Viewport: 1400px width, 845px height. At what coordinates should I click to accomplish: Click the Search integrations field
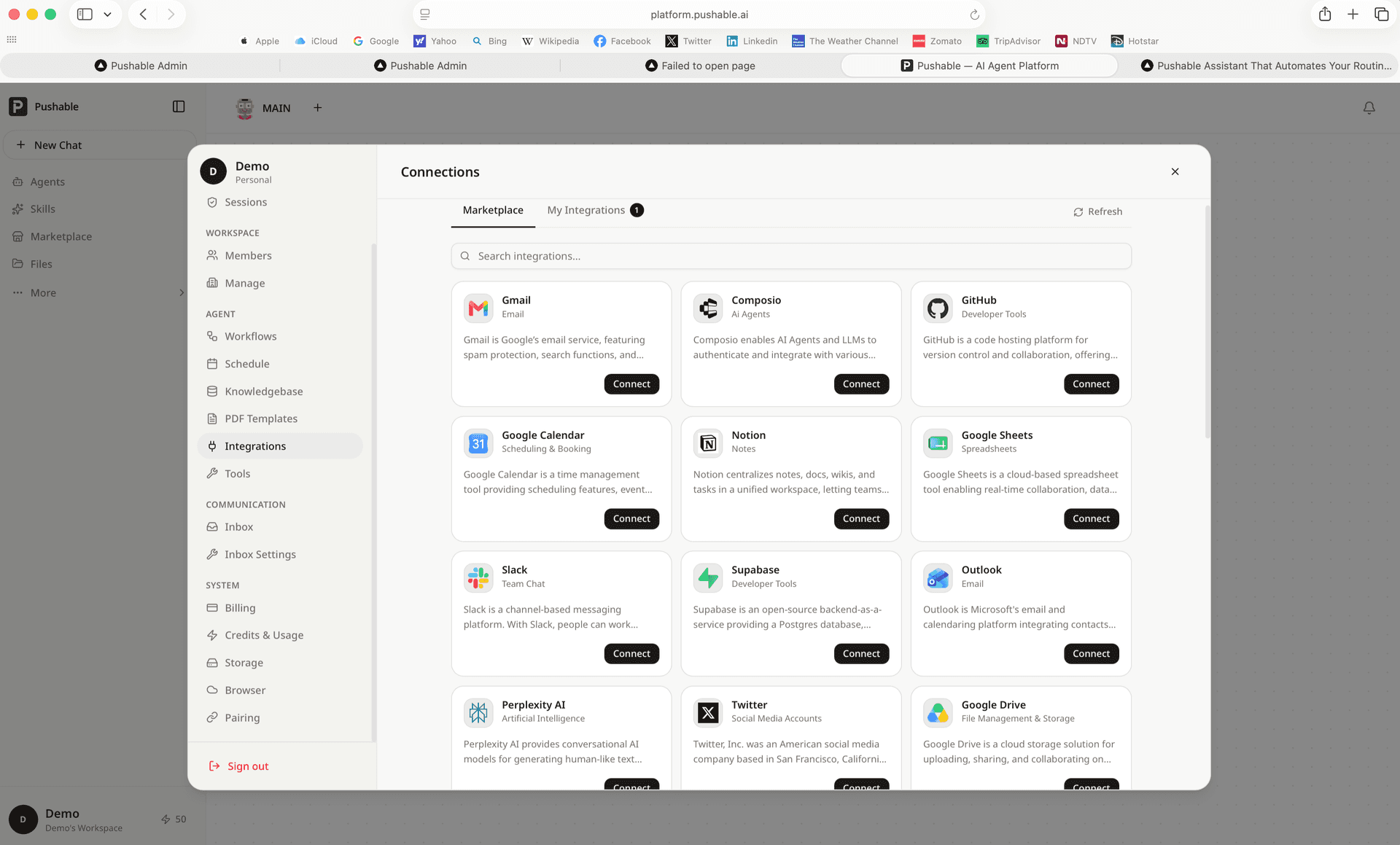point(791,256)
